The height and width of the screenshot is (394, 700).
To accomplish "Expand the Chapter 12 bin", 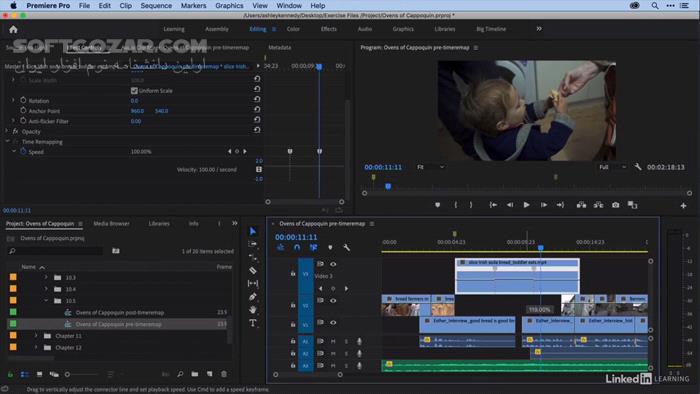I will point(36,347).
